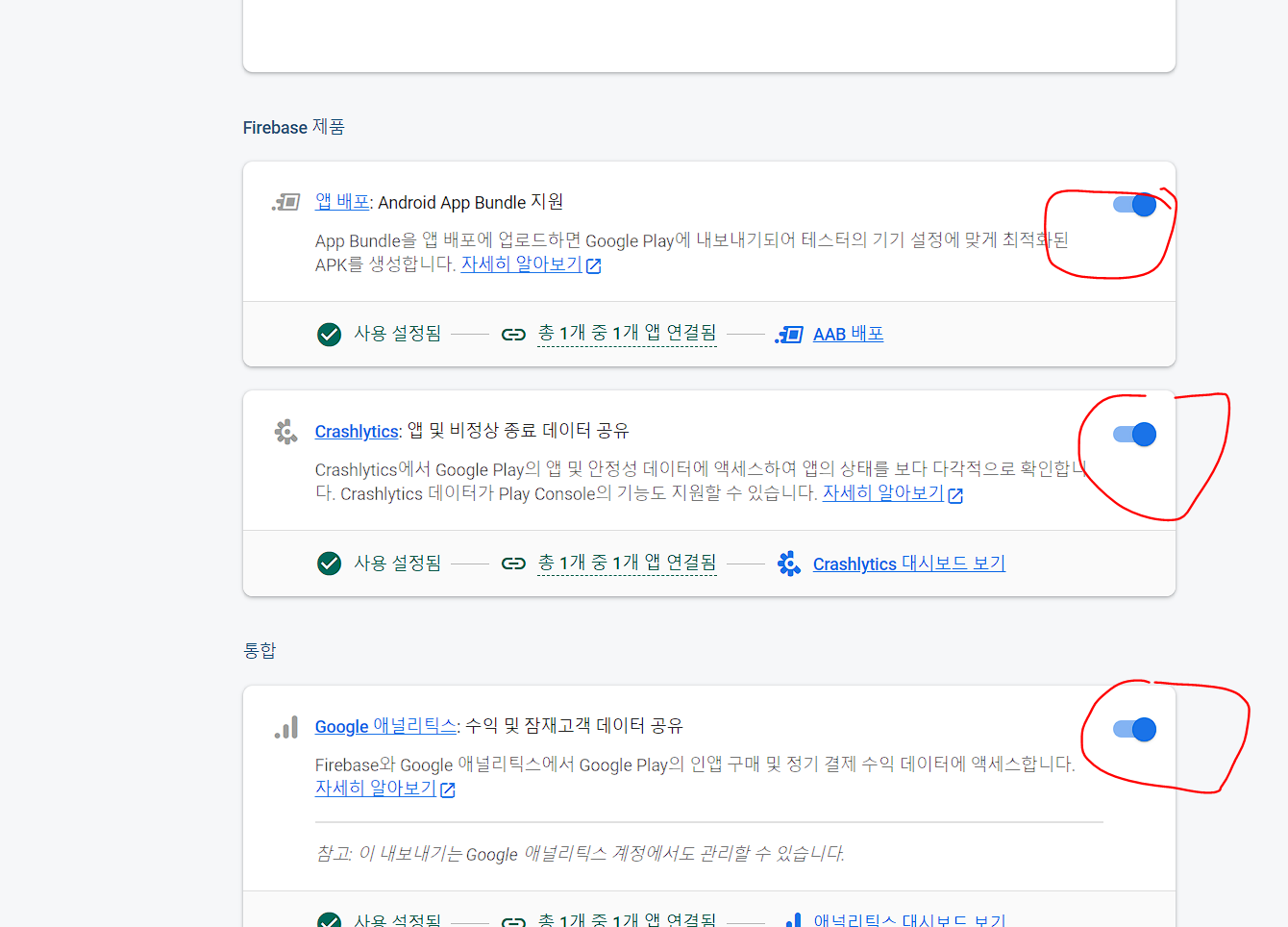This screenshot has height=927, width=1288.
Task: Toggle the 앱 배포 App Bundle switch
Action: point(1134,205)
